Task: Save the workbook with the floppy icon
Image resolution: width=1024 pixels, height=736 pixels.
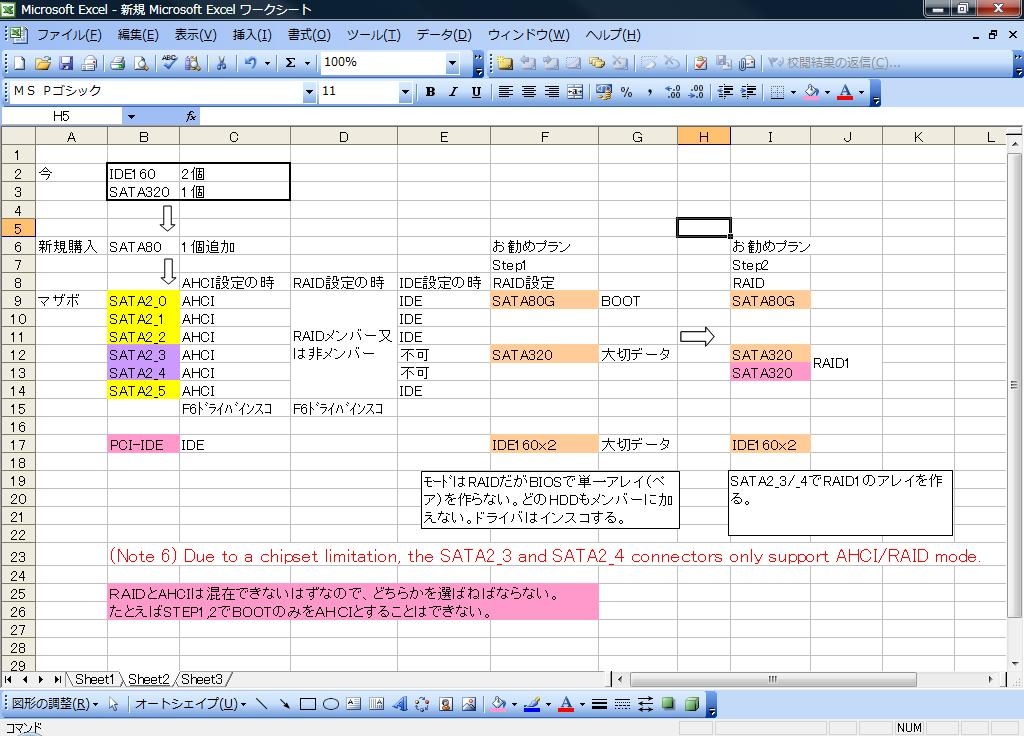Action: [x=66, y=63]
